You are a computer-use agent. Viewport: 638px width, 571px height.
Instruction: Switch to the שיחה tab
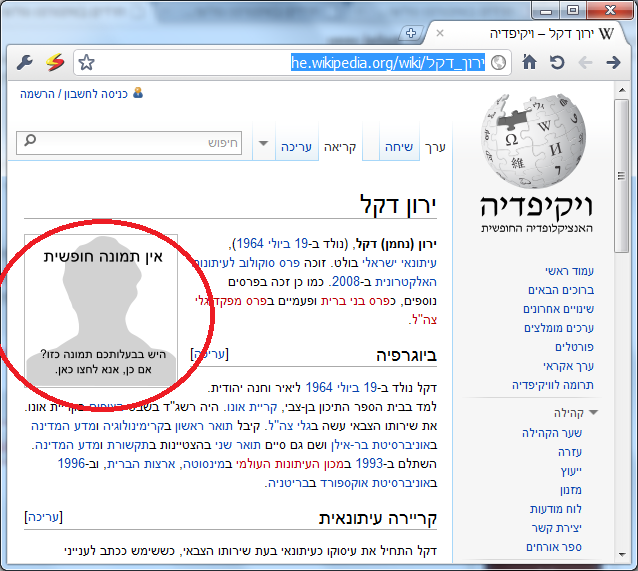tap(399, 147)
